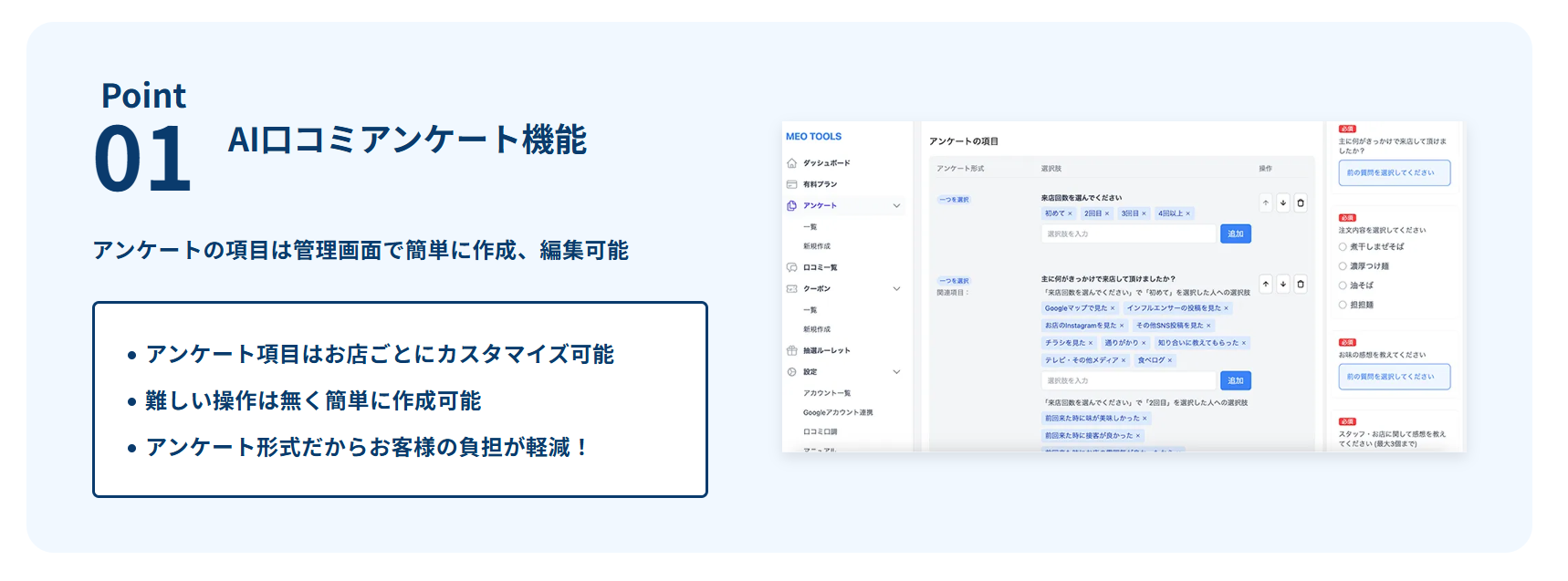Click the 口コミ一覧 sidebar label

click(x=820, y=267)
